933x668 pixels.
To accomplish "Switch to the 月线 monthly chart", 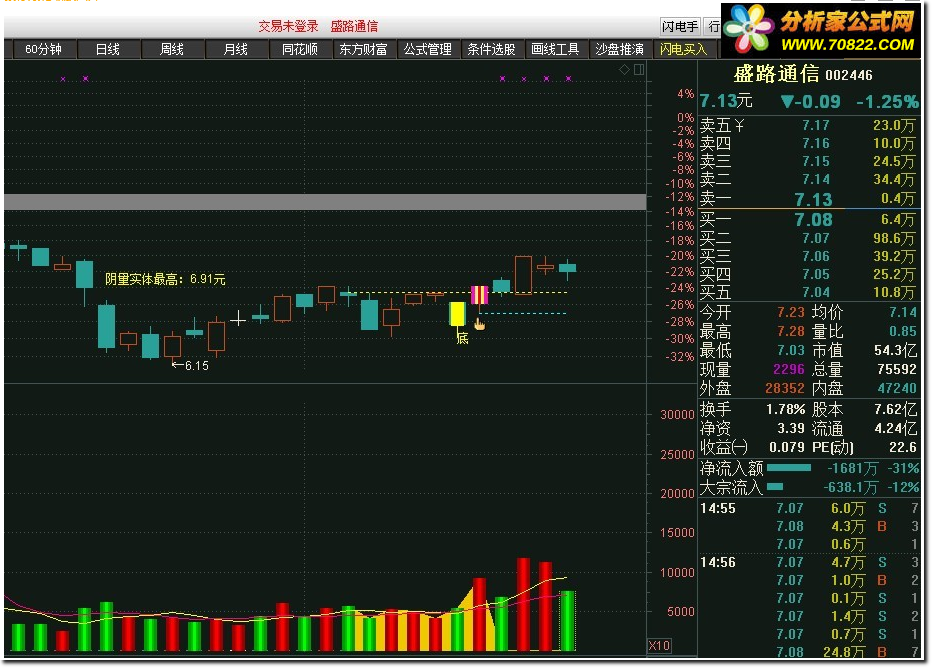I will 236,49.
